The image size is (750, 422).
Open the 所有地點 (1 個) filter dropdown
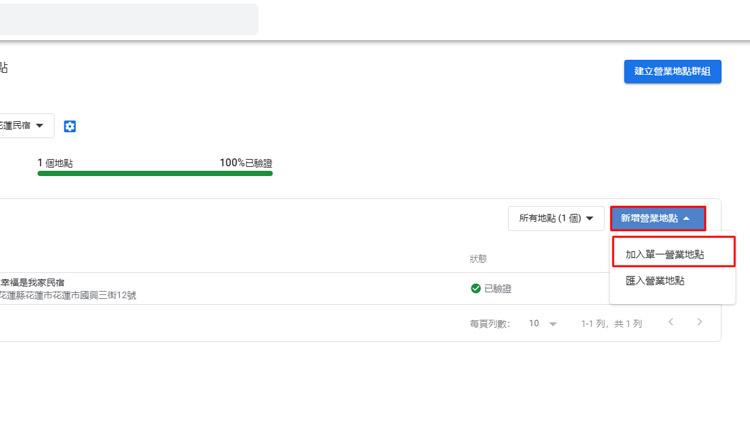pos(556,218)
